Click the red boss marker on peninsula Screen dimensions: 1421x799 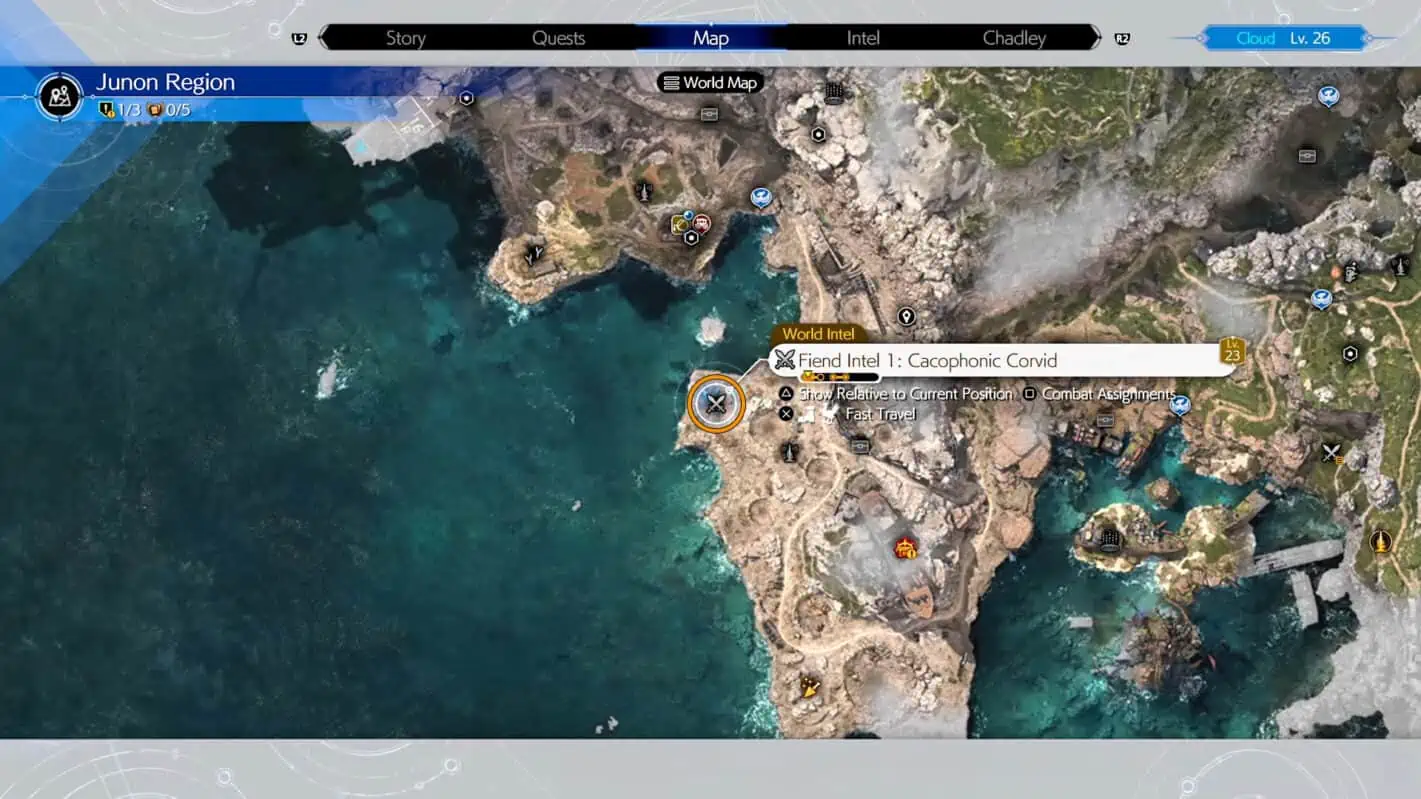906,548
